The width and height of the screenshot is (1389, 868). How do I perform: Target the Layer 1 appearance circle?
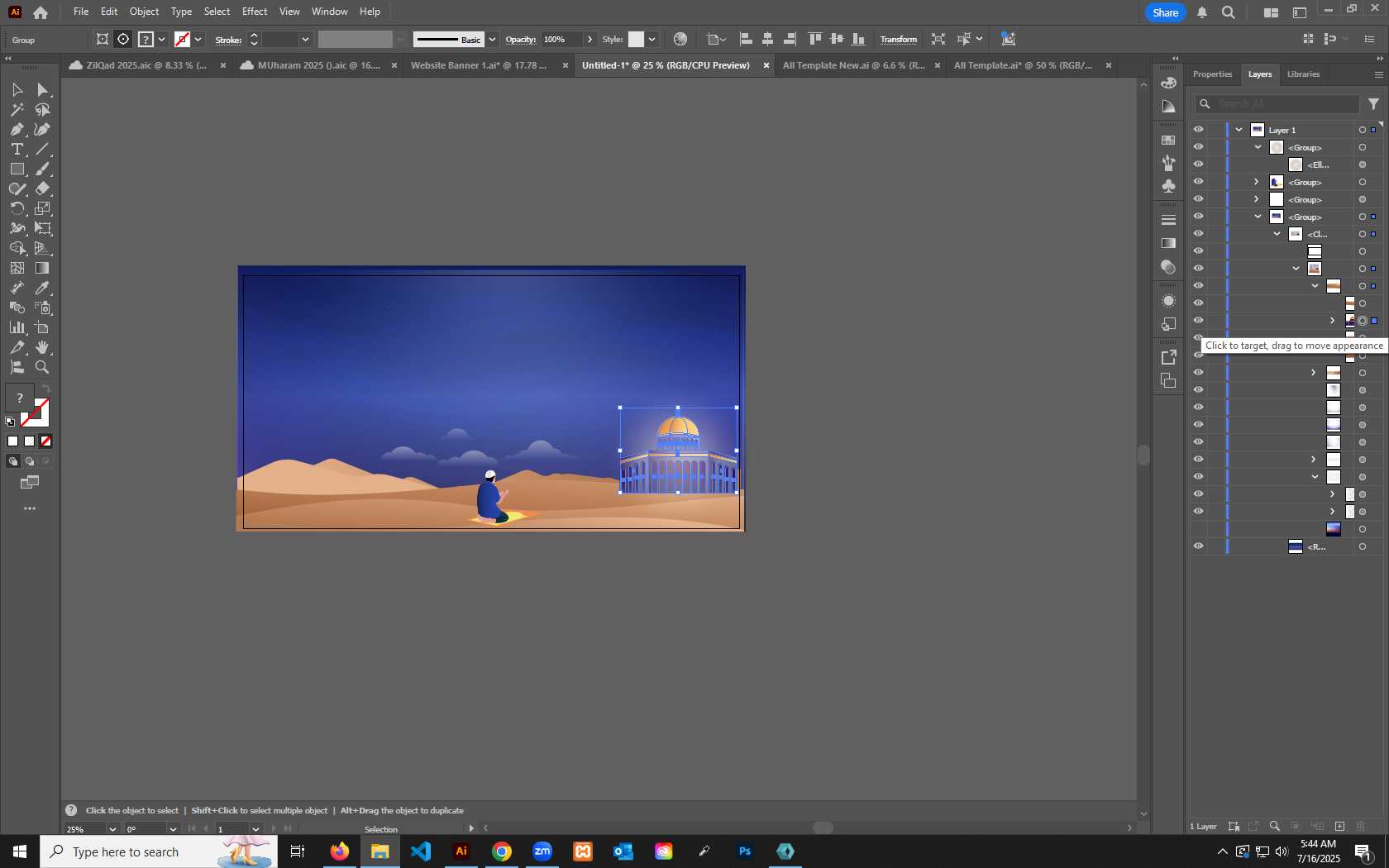click(x=1363, y=130)
